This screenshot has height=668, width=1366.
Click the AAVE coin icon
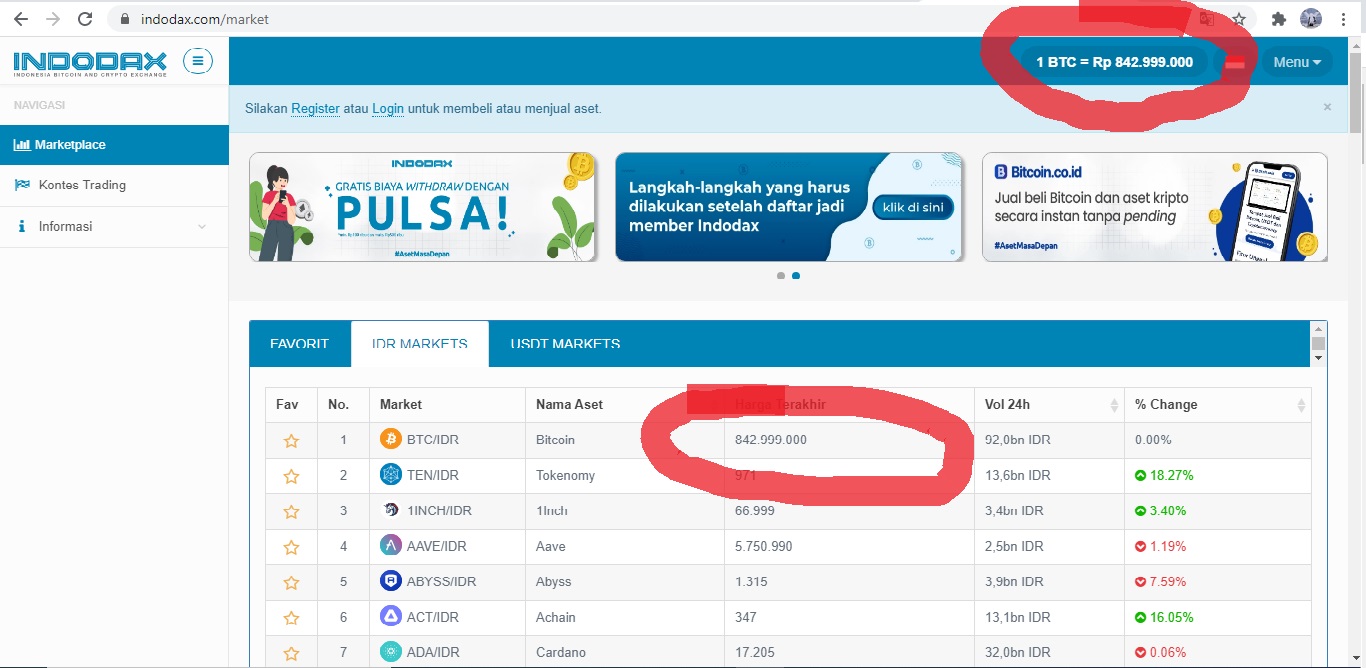[391, 546]
